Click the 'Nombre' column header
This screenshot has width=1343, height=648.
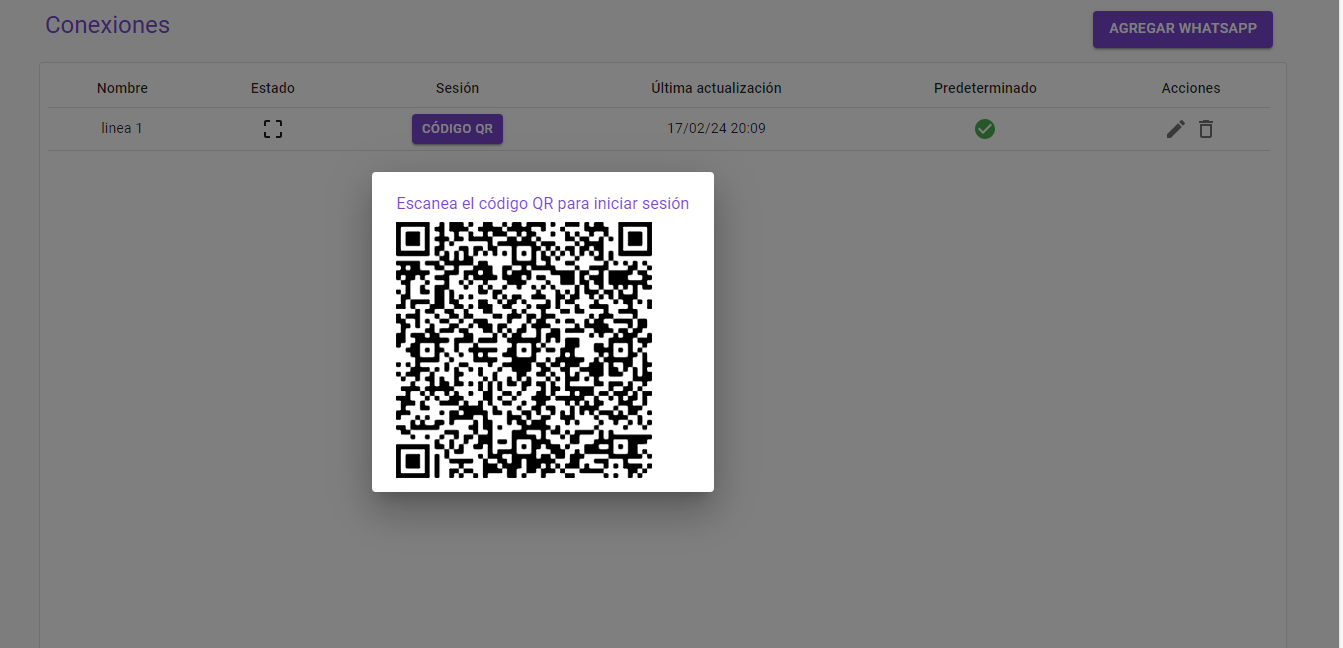coord(122,88)
